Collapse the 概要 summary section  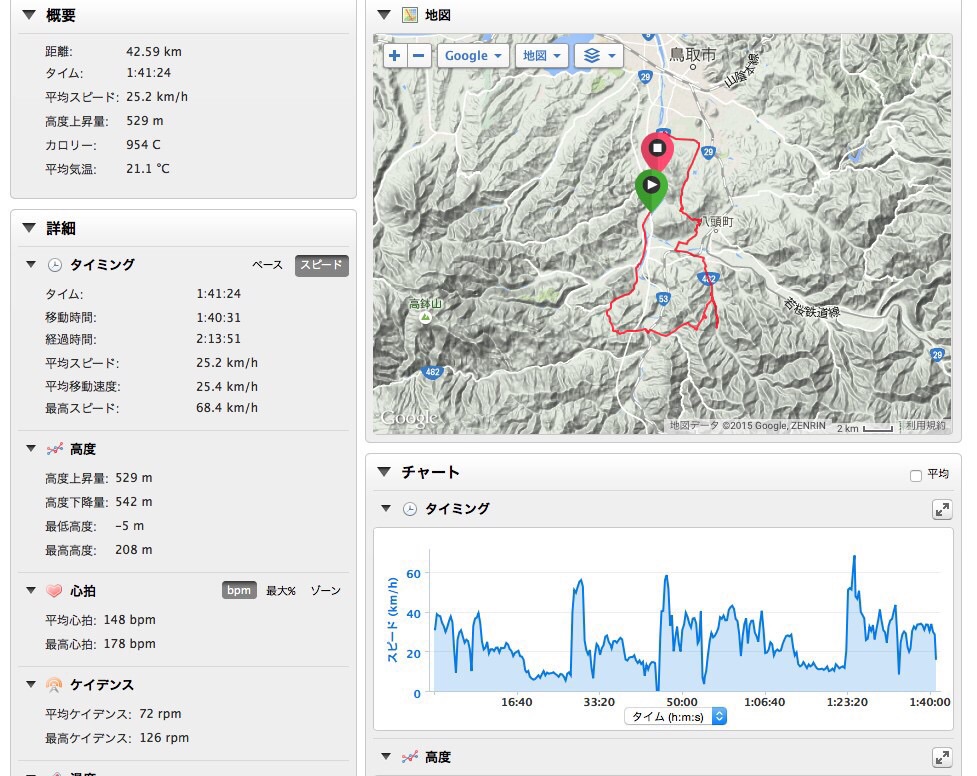click(x=28, y=15)
